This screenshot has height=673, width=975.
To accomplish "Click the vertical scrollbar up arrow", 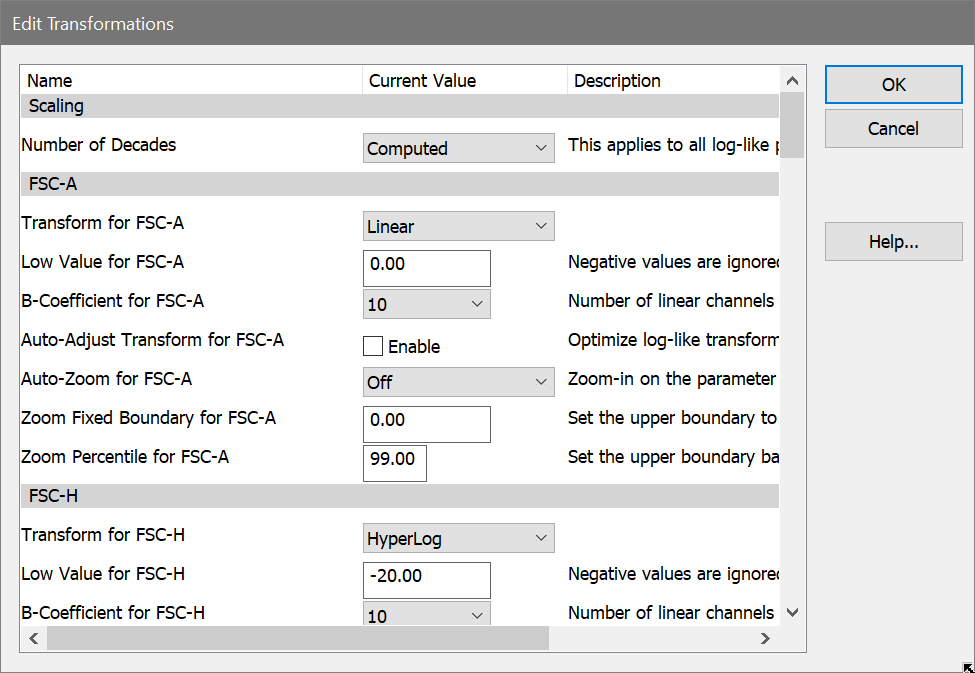I will [792, 81].
